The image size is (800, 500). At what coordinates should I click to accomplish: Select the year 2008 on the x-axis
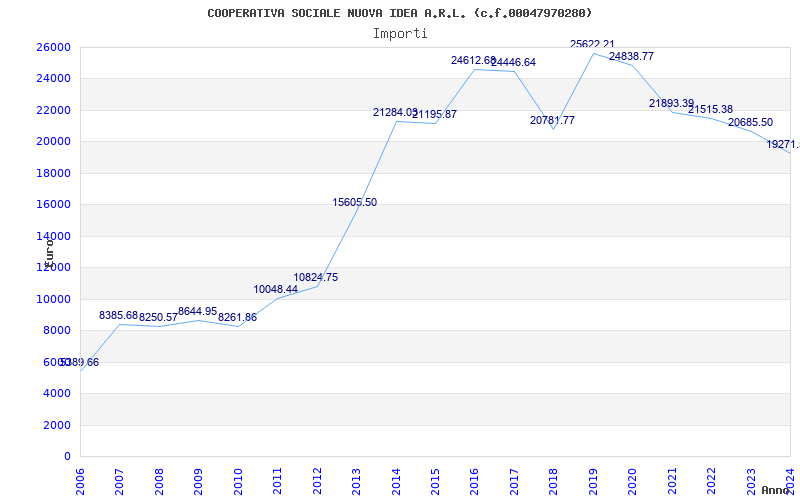pyautogui.click(x=159, y=481)
